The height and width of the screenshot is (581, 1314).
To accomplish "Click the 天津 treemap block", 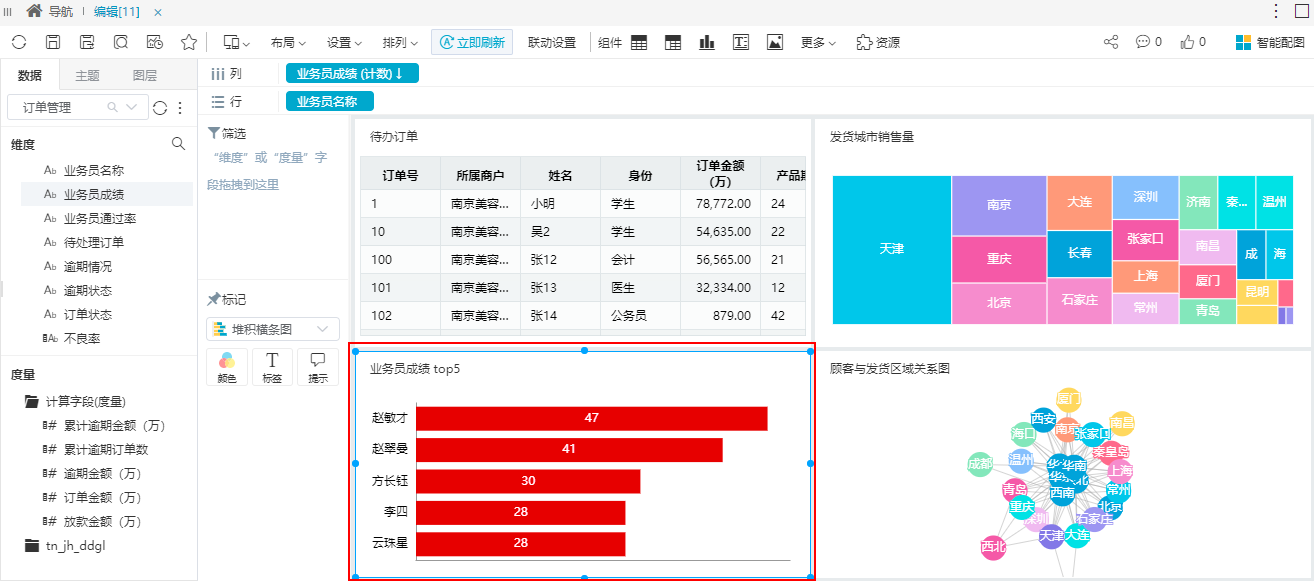I will [891, 249].
